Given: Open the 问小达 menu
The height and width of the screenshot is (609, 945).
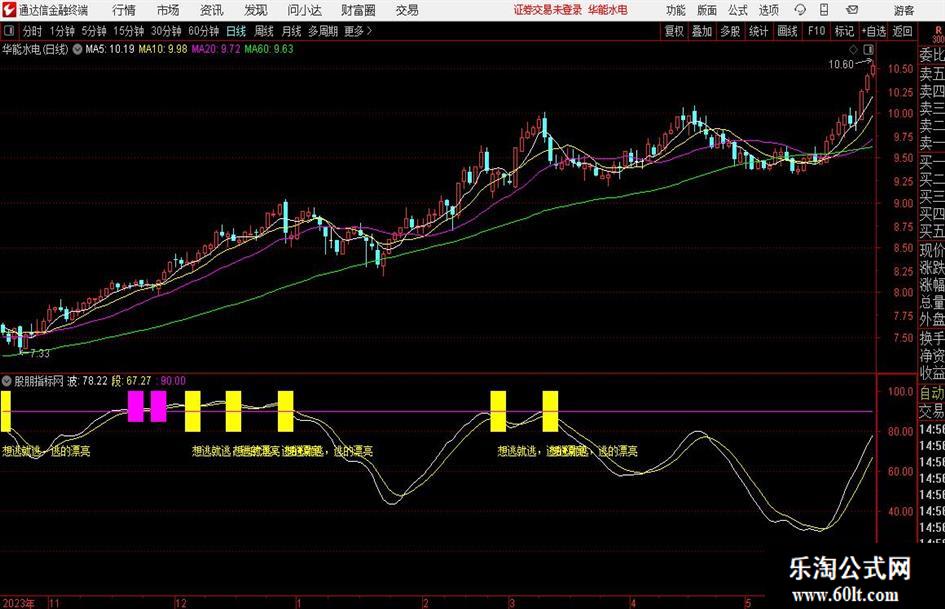Looking at the screenshot, I should coord(304,10).
